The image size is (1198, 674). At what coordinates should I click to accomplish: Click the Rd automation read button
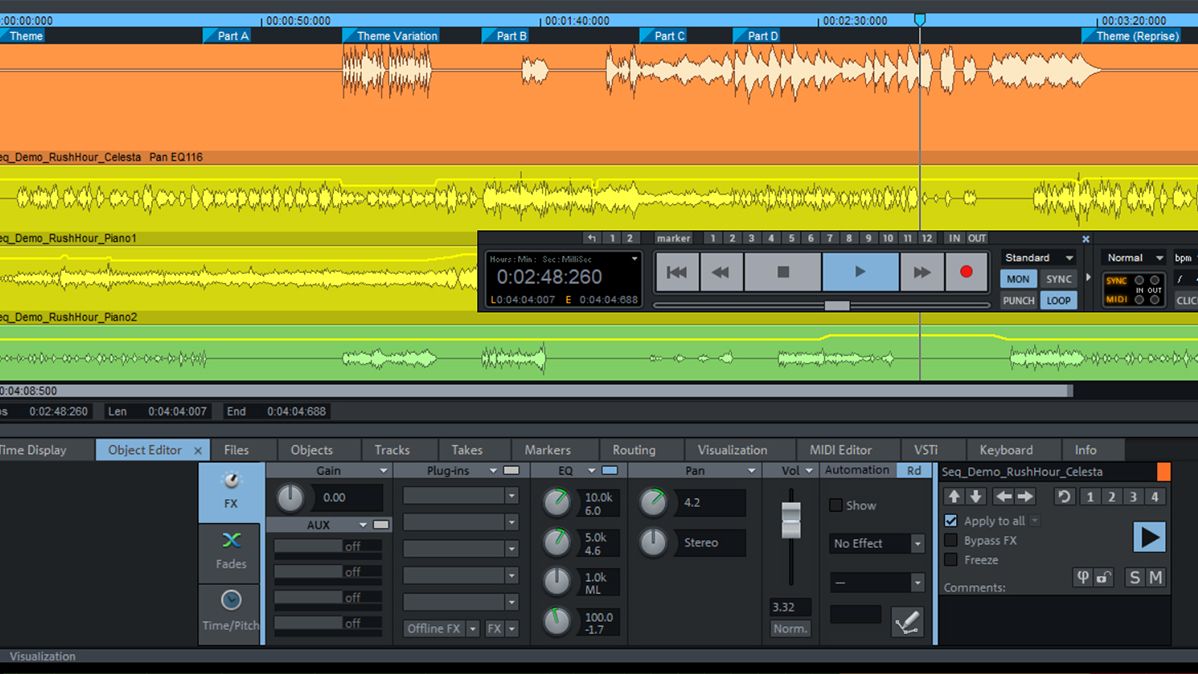(x=914, y=471)
